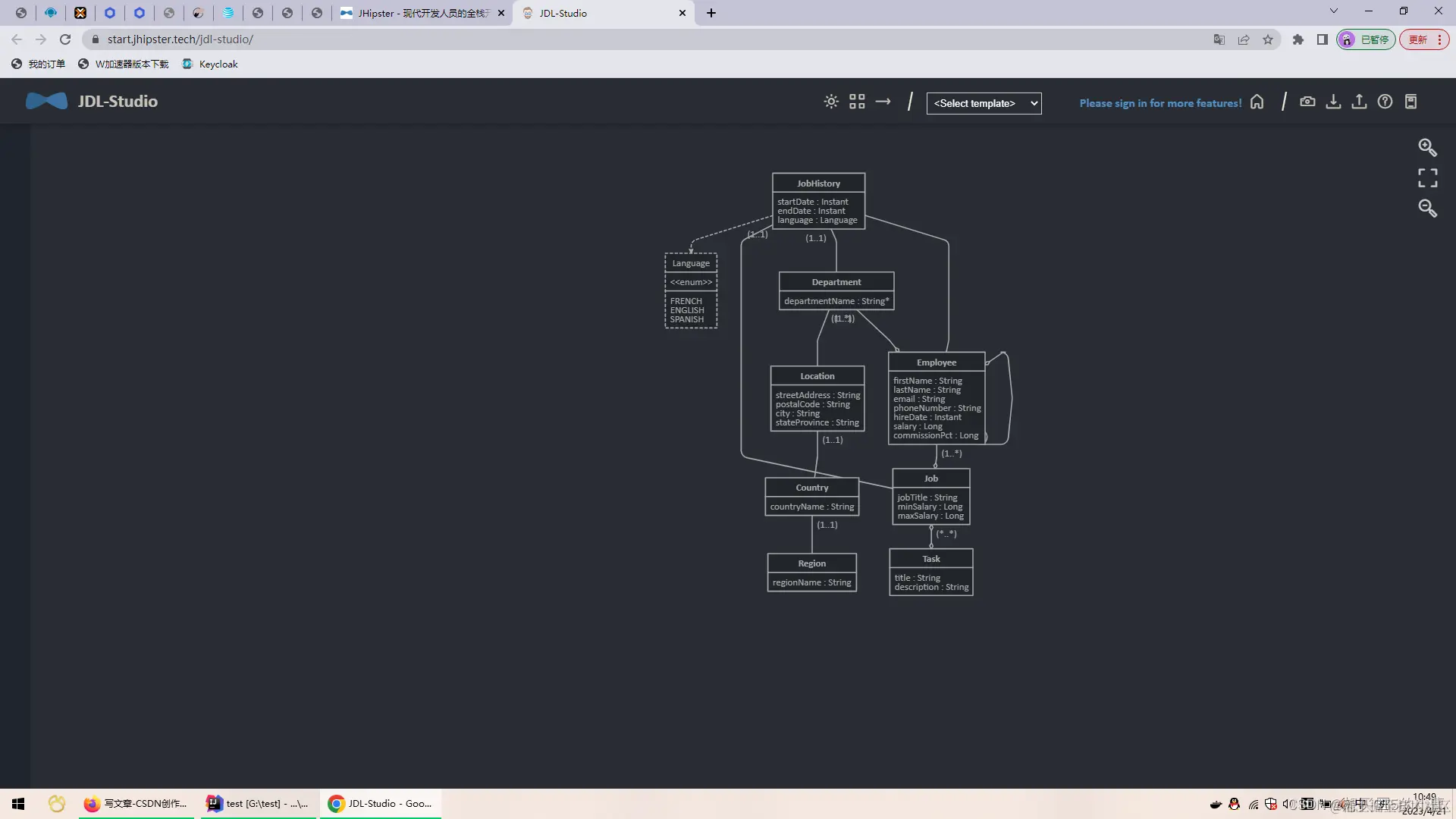Zoom out on the diagram
1456x819 pixels.
[1427, 209]
